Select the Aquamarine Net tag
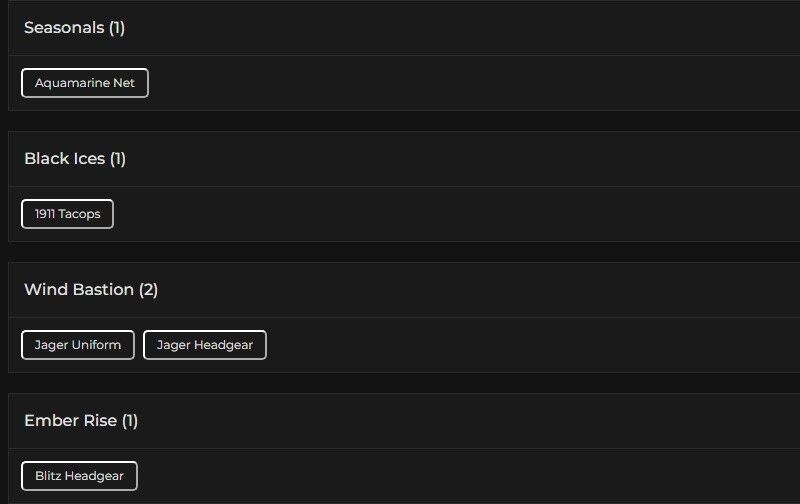This screenshot has width=800, height=504. [x=85, y=83]
